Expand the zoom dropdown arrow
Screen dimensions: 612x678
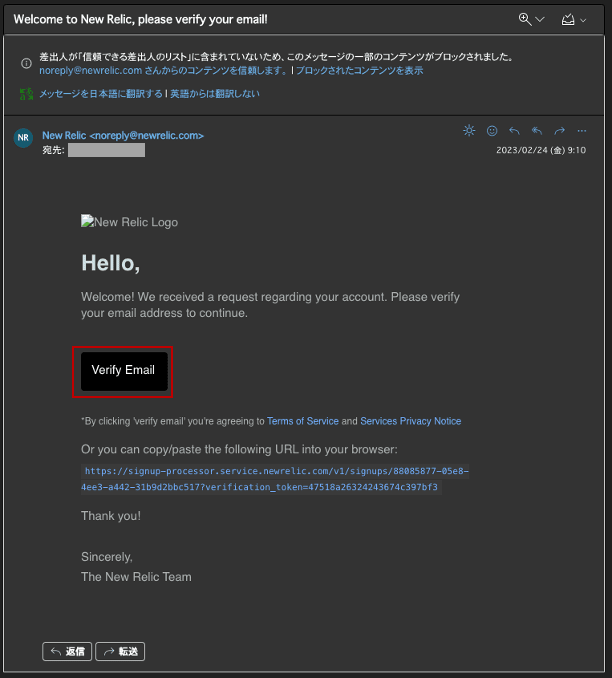[539, 19]
